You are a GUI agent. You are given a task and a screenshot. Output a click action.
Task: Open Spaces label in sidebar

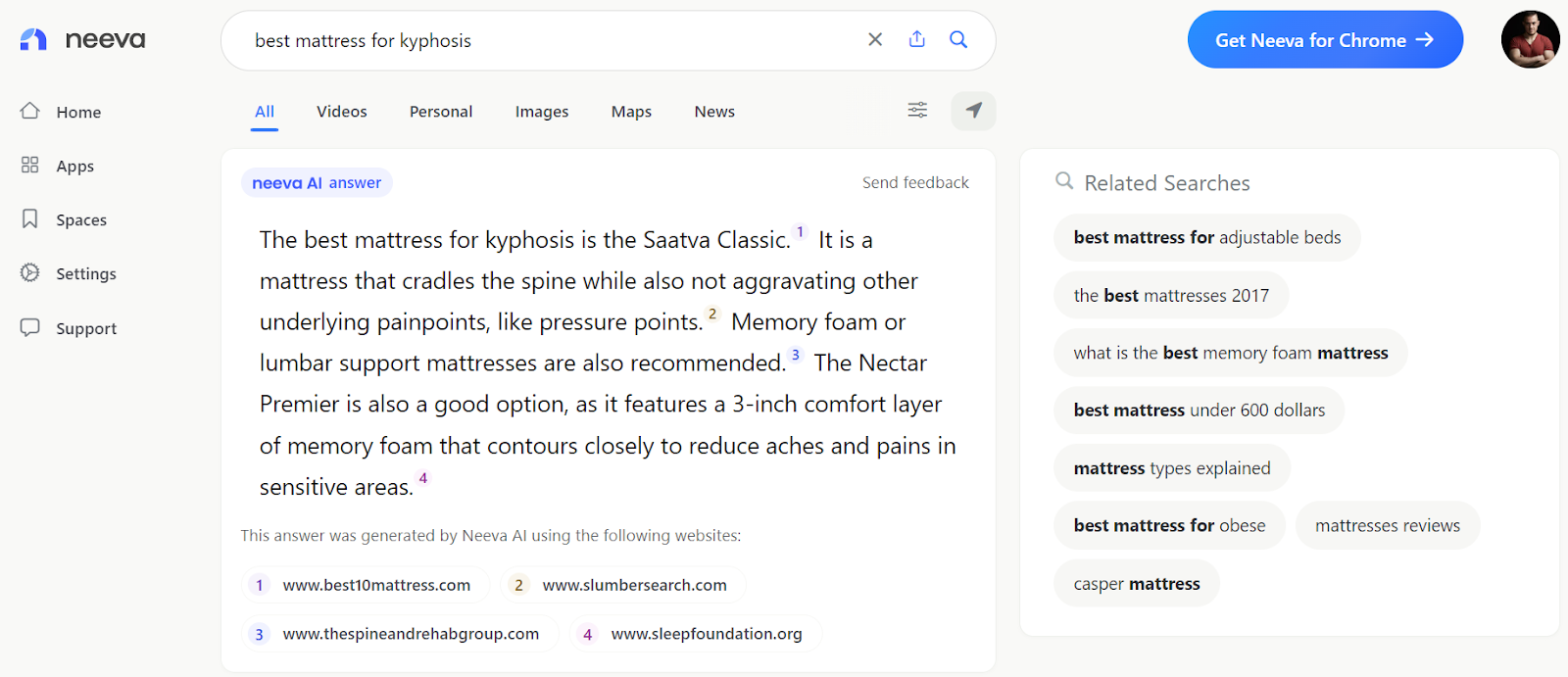[81, 220]
